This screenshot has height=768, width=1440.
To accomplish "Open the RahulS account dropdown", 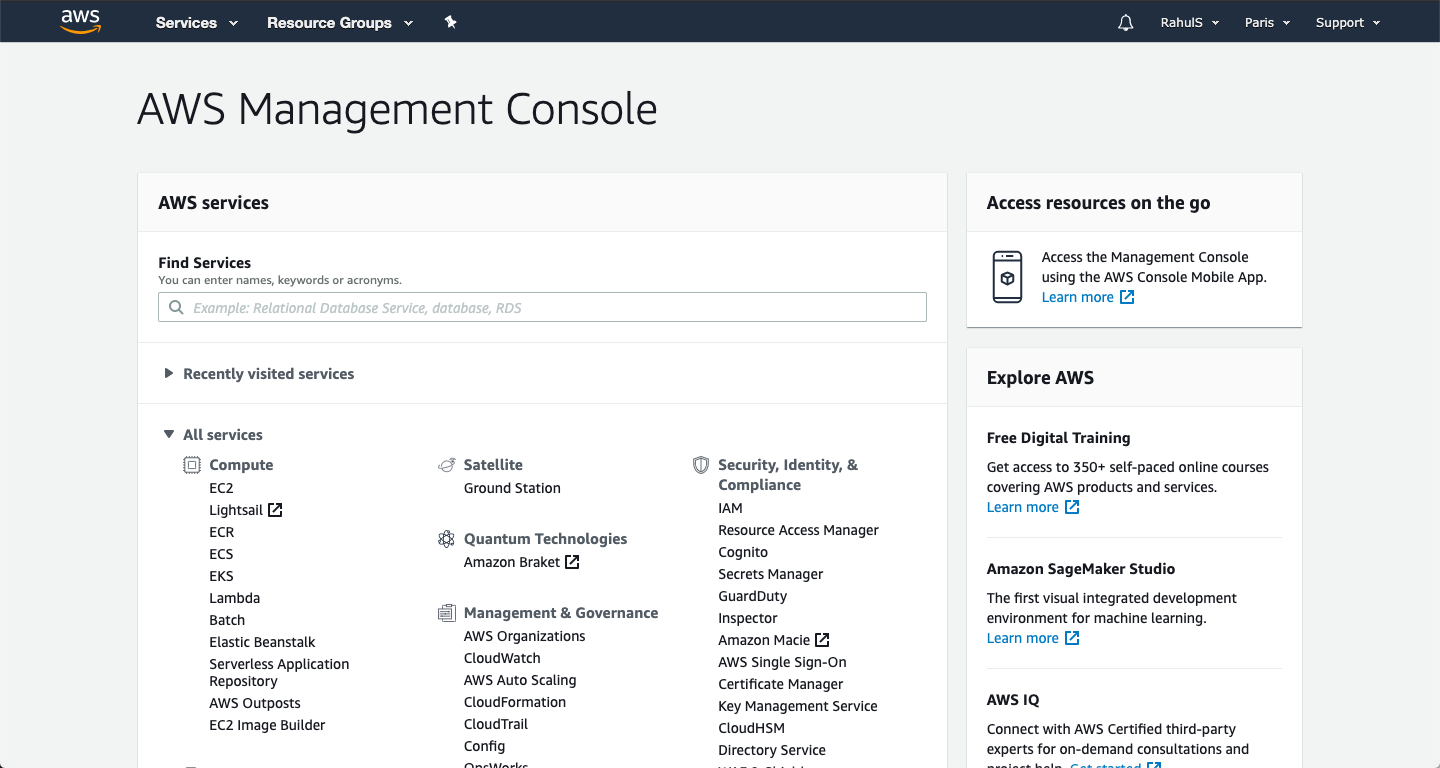I will (1189, 23).
